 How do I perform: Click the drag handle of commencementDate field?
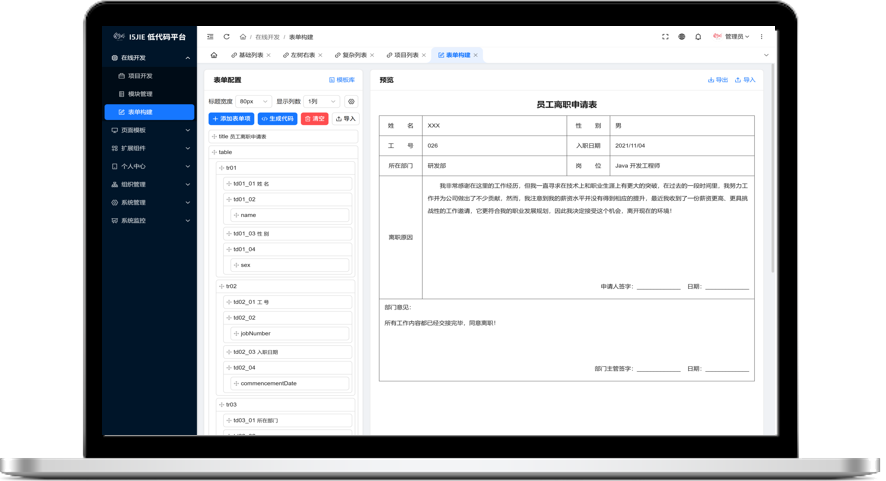tap(236, 383)
